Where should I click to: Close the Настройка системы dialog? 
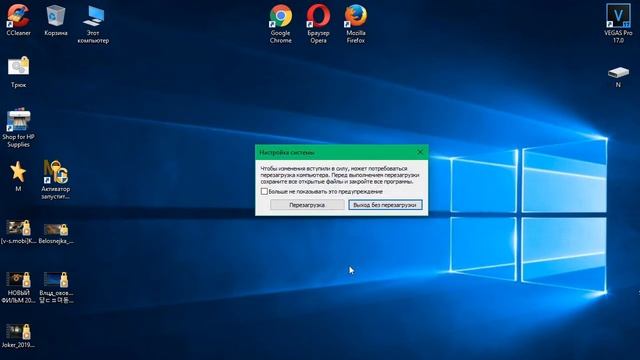[420, 152]
